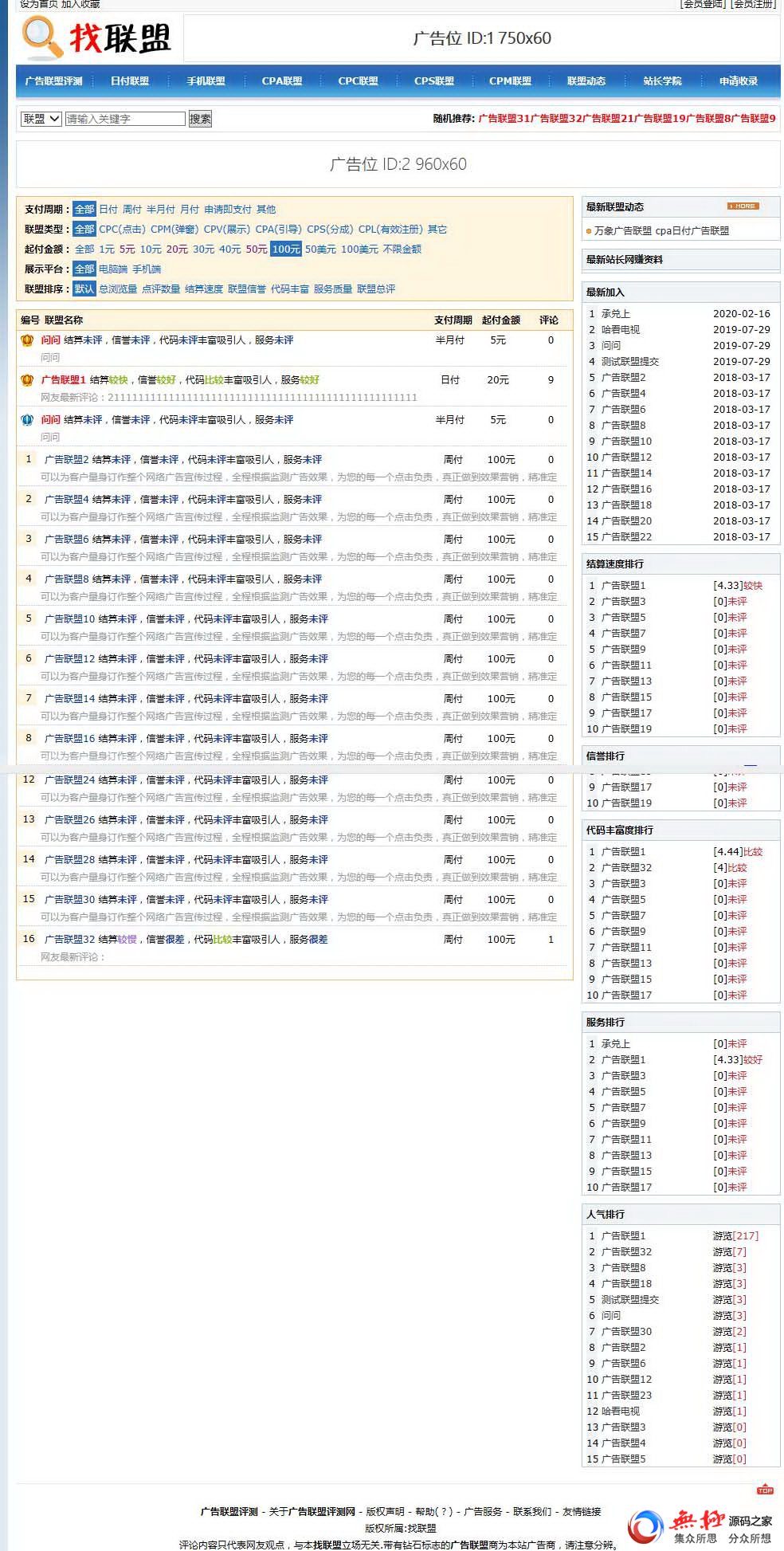Open the 日付联盟 navigation item
Image resolution: width=784 pixels, height=1551 pixels.
pyautogui.click(x=130, y=81)
